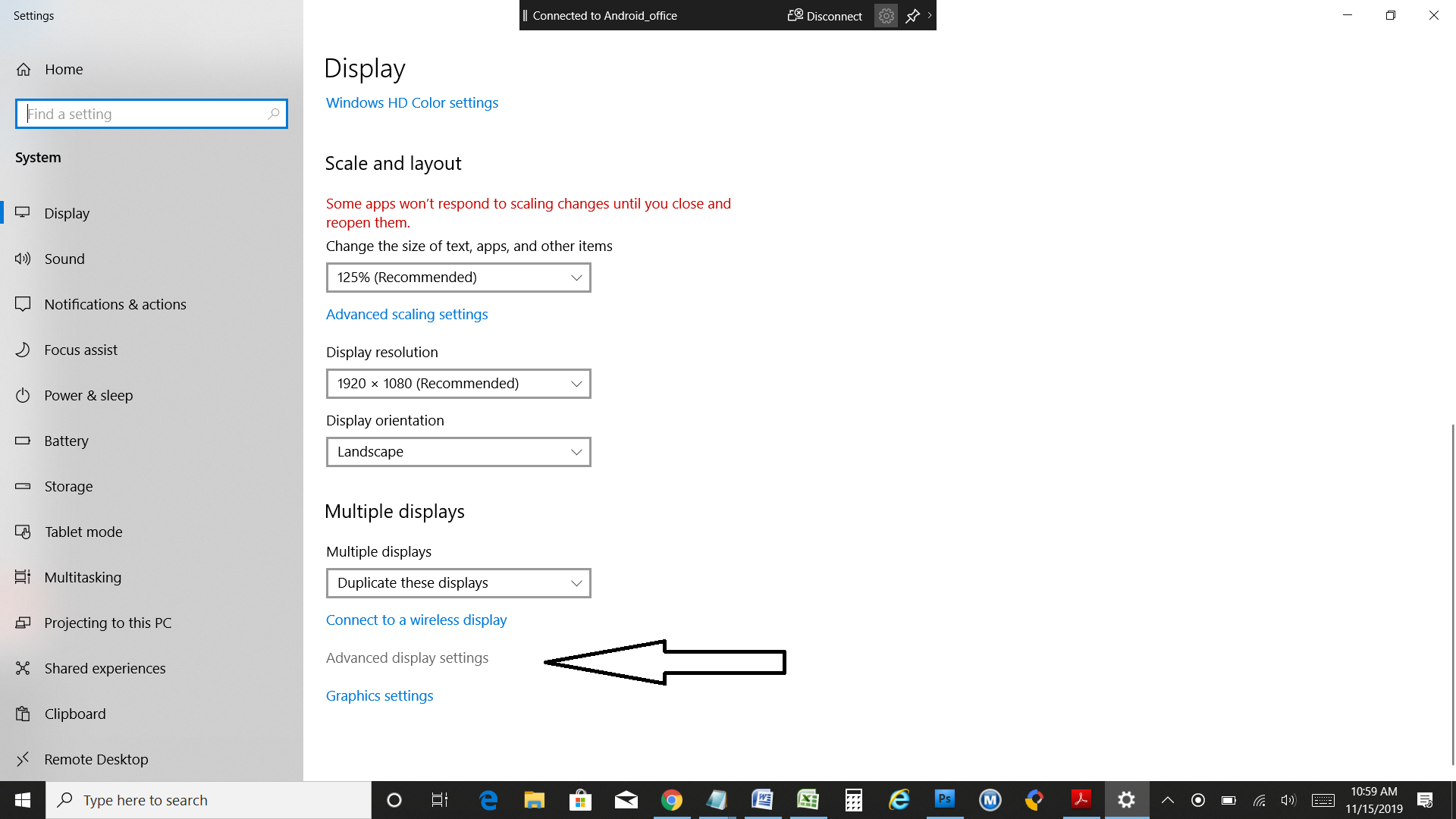
Task: Click Connect to a wireless display
Action: point(416,620)
